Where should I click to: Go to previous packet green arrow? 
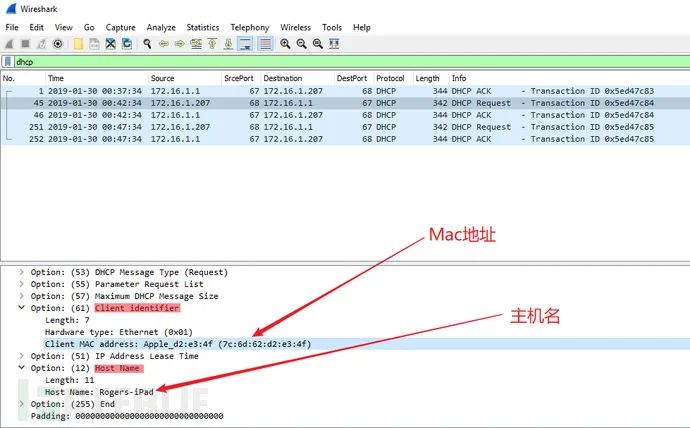[164, 44]
